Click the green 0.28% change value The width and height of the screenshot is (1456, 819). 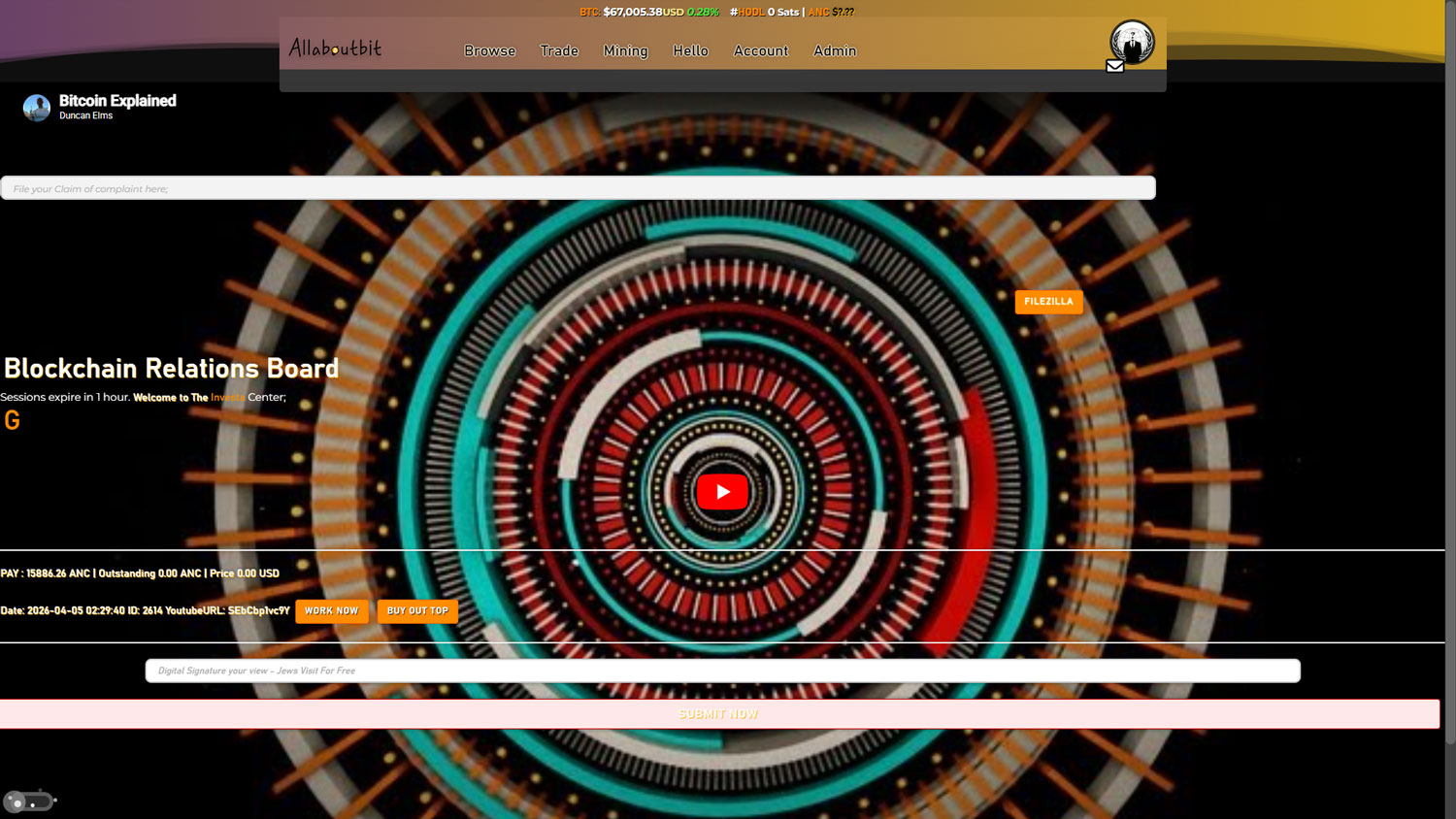[703, 12]
